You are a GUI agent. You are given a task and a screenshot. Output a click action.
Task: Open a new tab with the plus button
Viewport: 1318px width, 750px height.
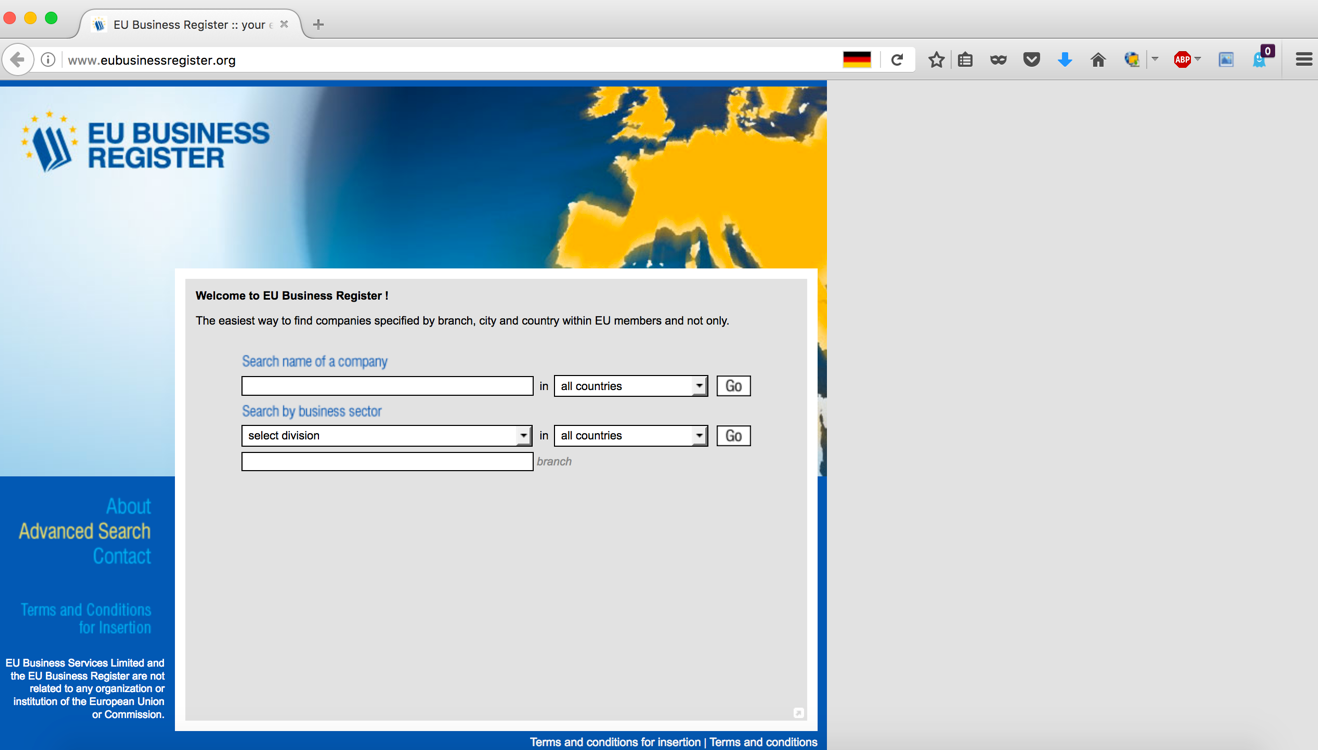pos(318,24)
